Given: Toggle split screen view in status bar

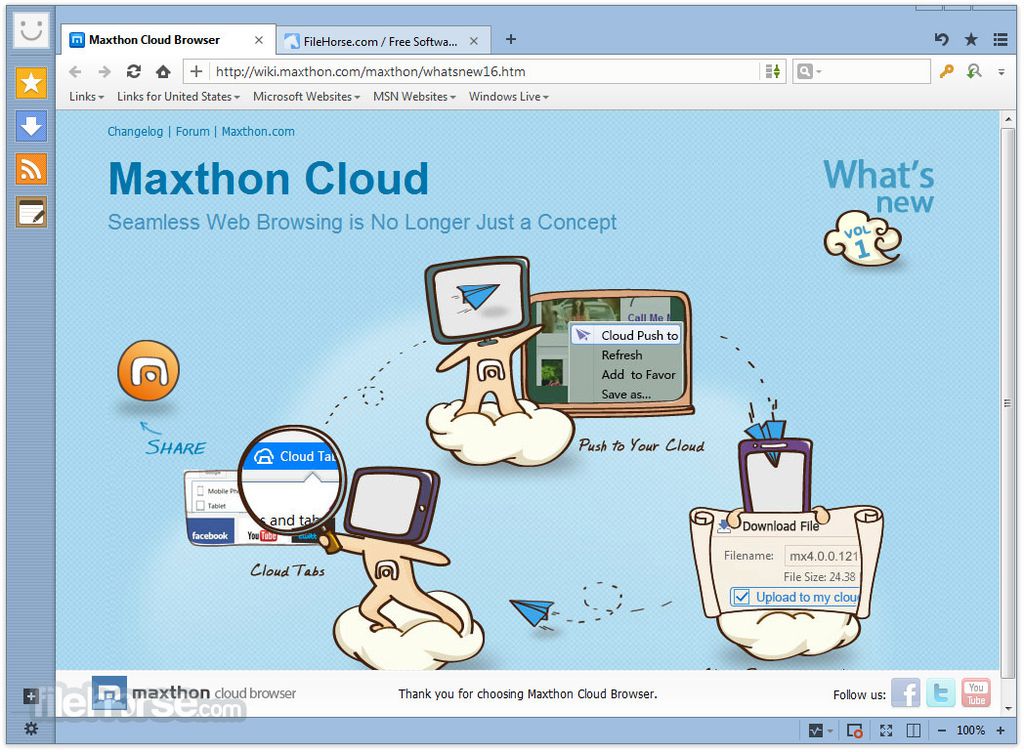Looking at the screenshot, I should coord(914,730).
